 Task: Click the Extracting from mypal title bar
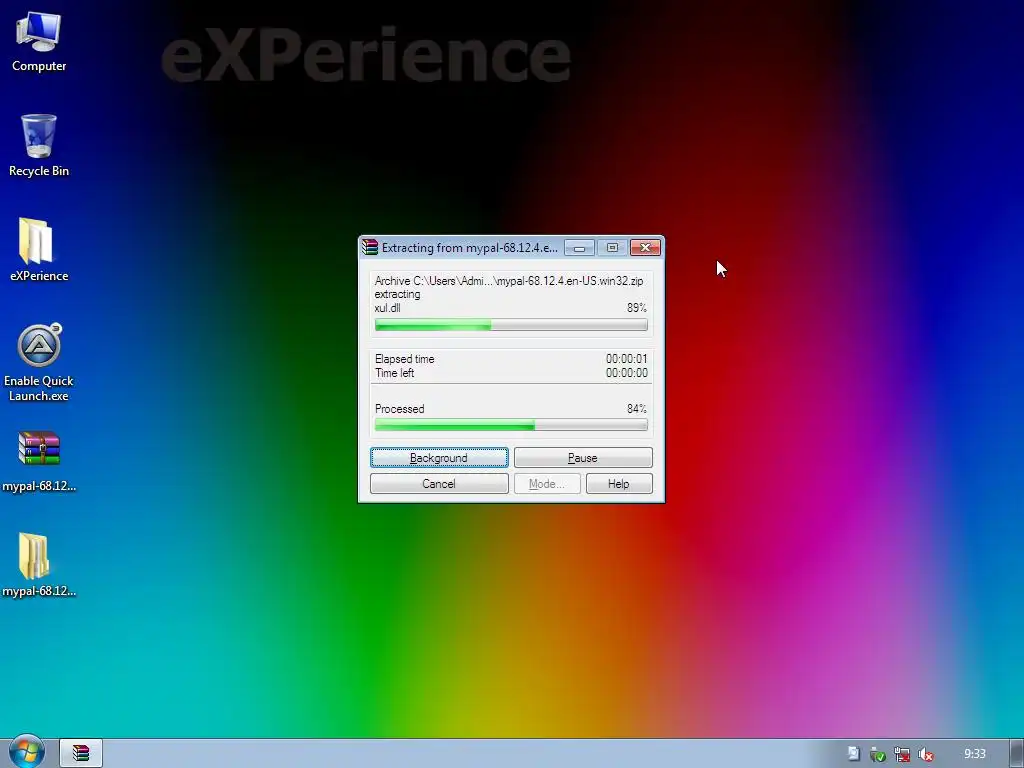(x=470, y=248)
